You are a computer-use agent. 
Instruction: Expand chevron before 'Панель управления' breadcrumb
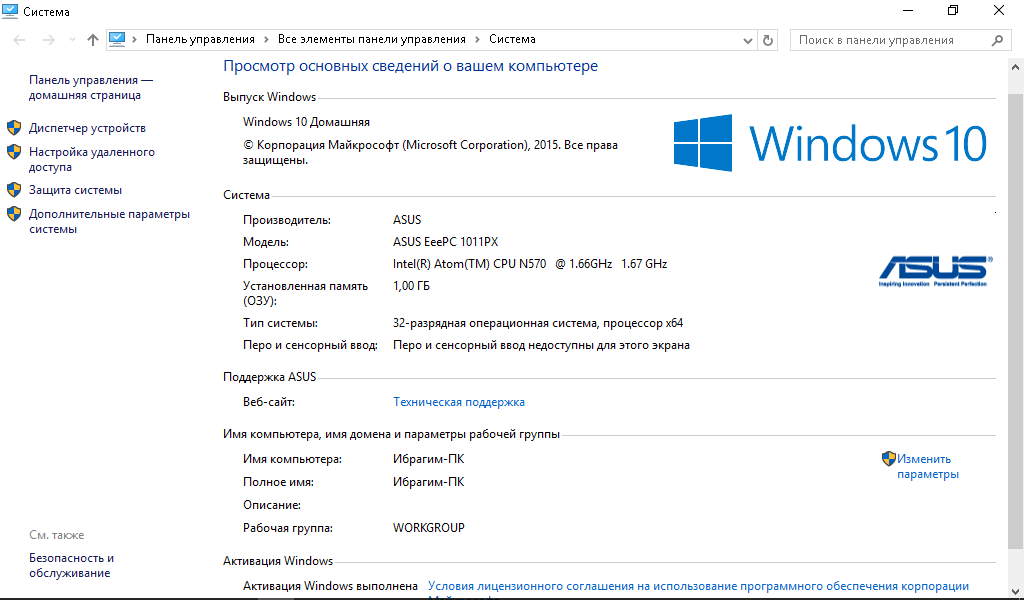coord(135,40)
